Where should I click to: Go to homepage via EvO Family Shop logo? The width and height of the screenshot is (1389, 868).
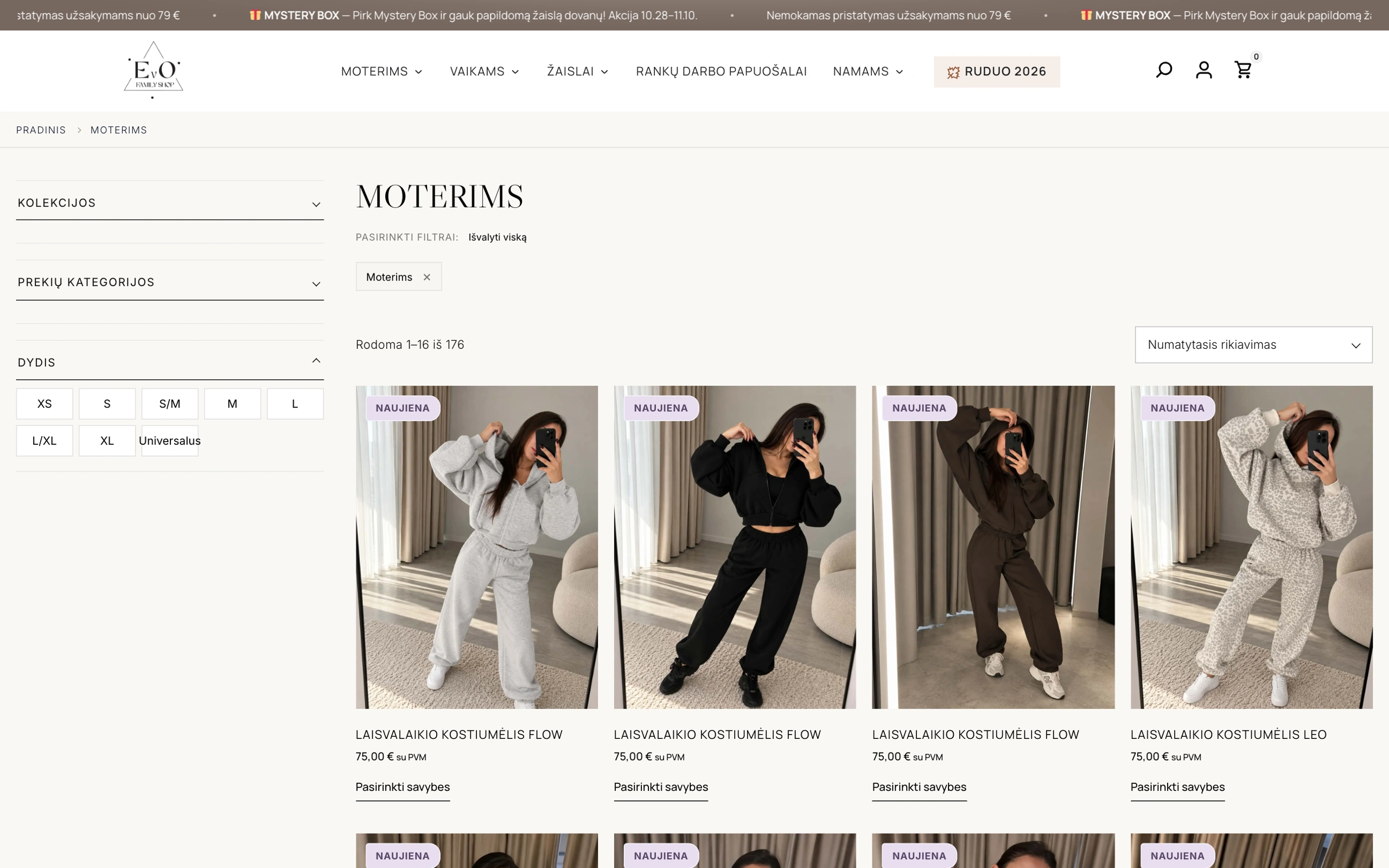(153, 70)
